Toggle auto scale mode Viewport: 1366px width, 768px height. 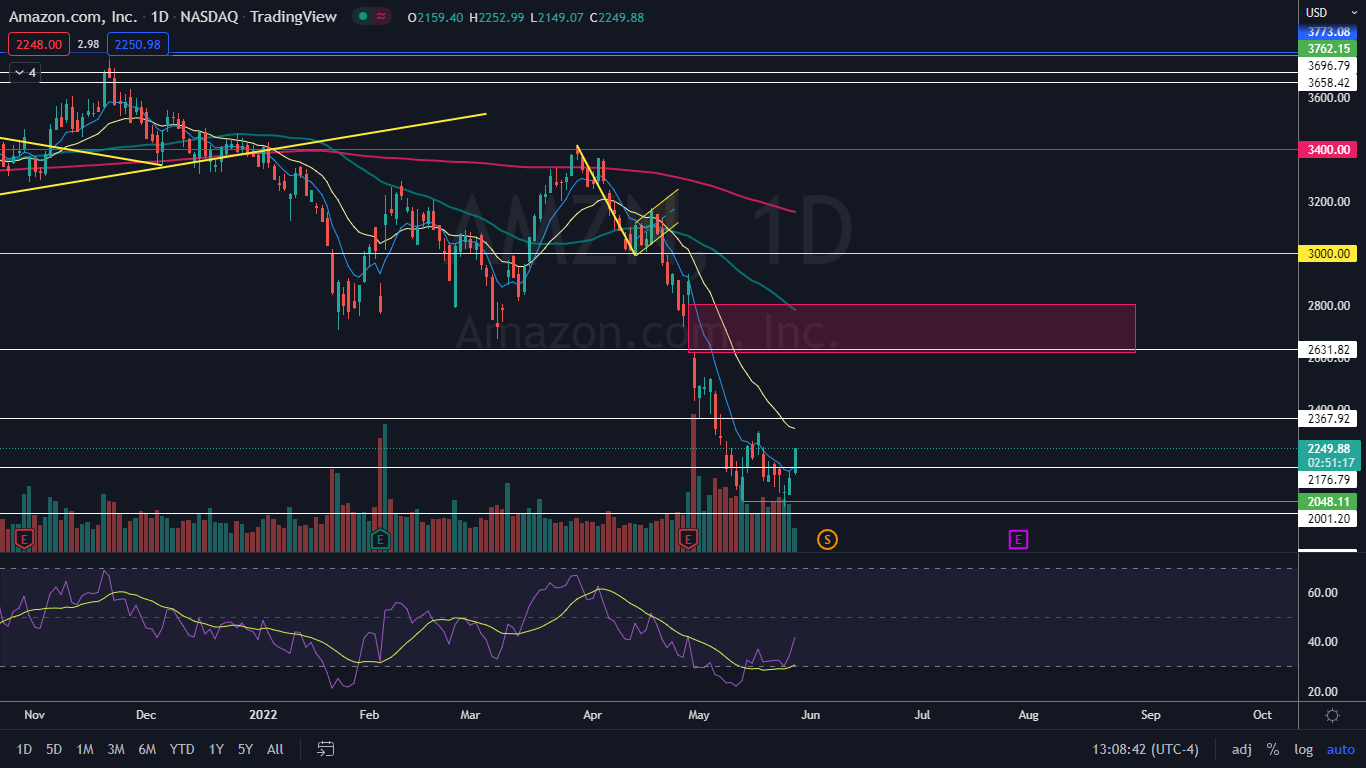[x=1340, y=749]
